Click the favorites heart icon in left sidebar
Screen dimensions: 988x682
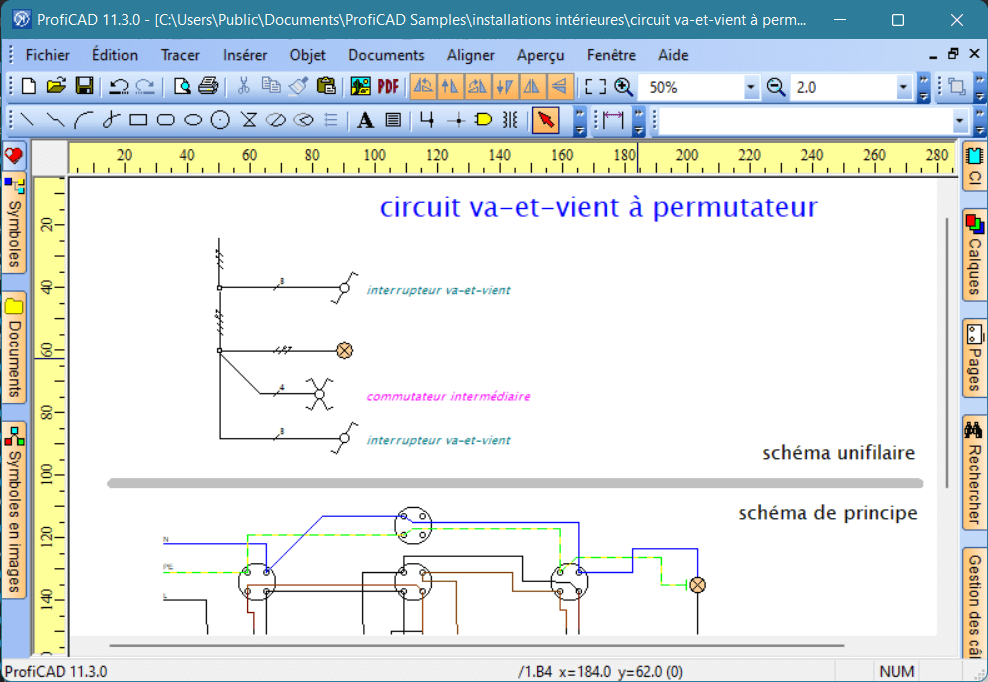click(14, 156)
